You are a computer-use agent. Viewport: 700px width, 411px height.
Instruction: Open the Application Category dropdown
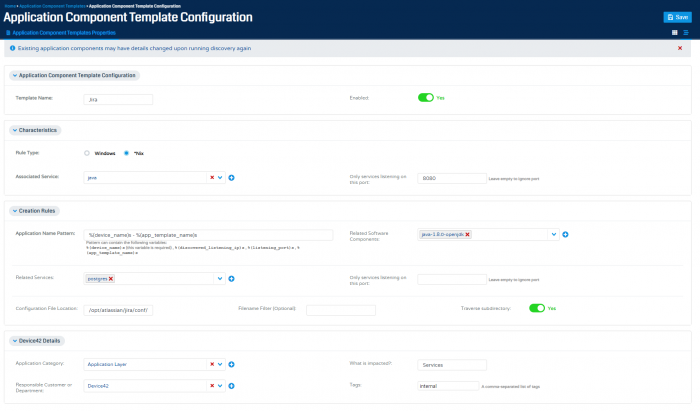click(x=220, y=364)
